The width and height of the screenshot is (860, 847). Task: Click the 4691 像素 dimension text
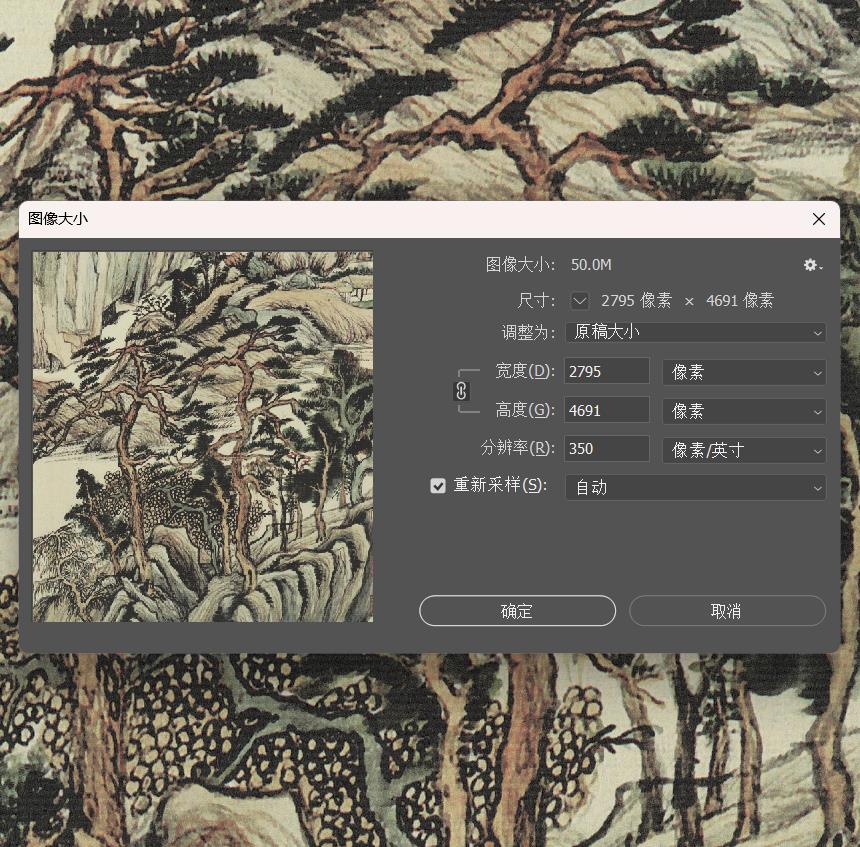(740, 301)
